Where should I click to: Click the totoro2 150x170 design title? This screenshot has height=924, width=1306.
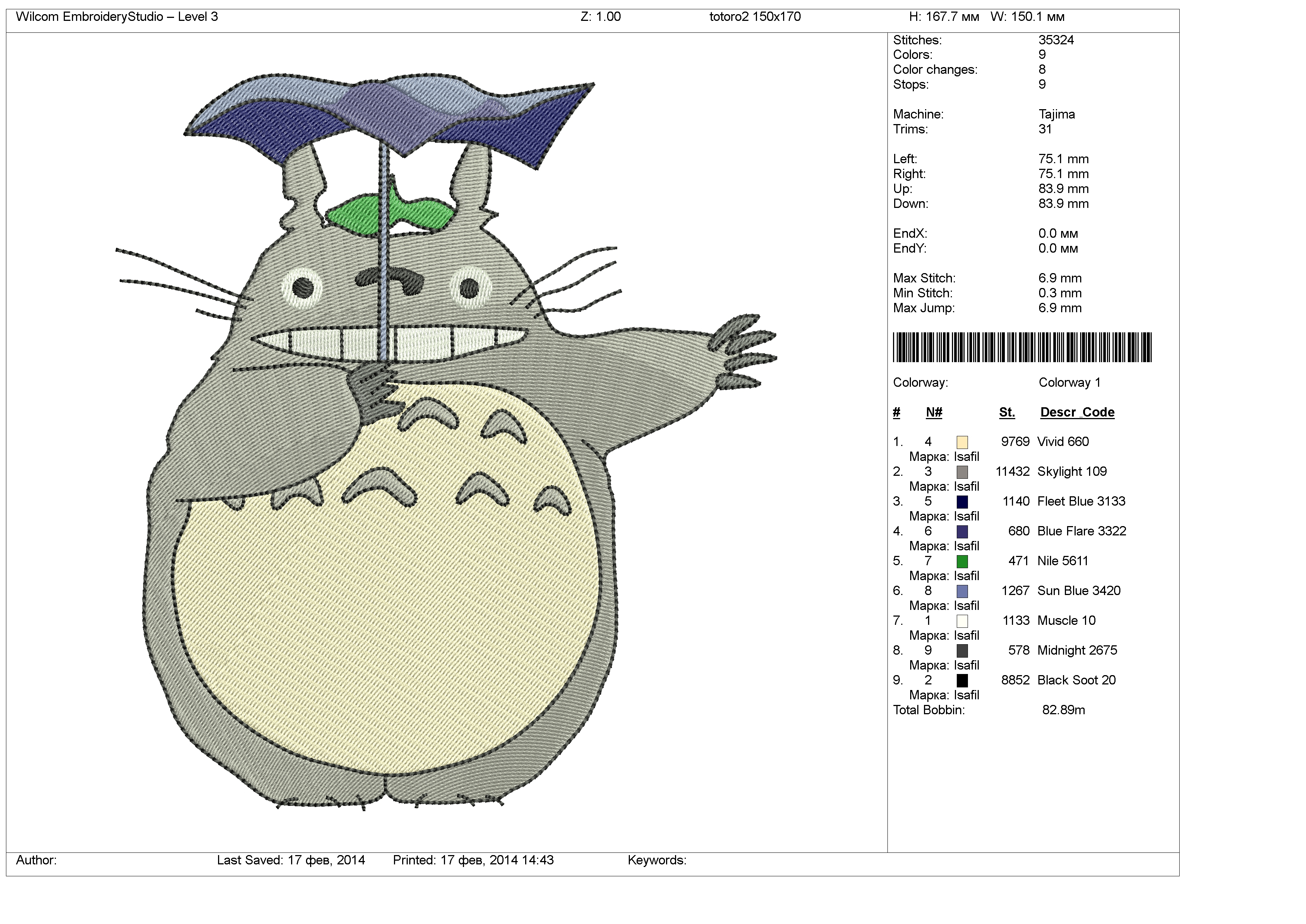[755, 16]
